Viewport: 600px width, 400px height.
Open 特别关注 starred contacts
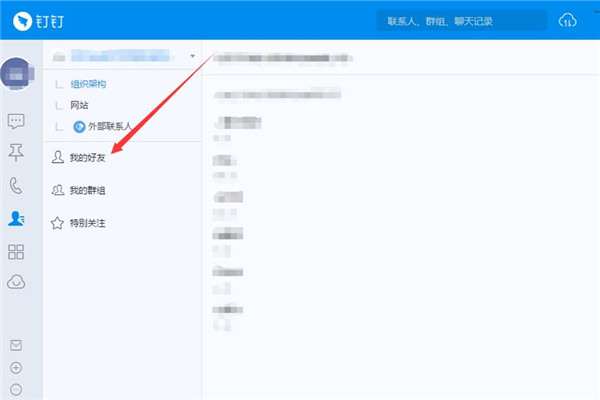pos(87,222)
